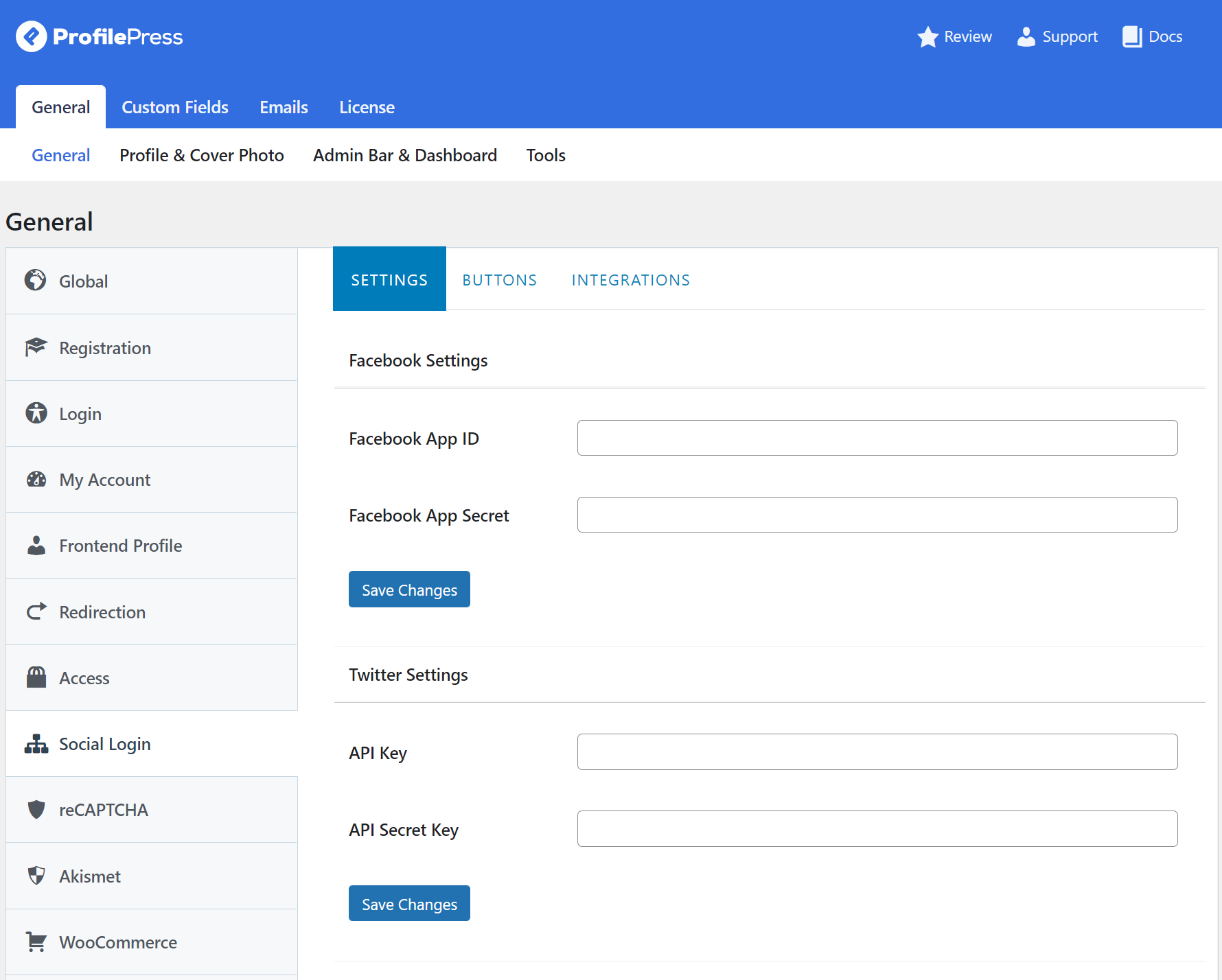1222x980 pixels.
Task: Open the Tools sub-navigation link
Action: [x=546, y=155]
